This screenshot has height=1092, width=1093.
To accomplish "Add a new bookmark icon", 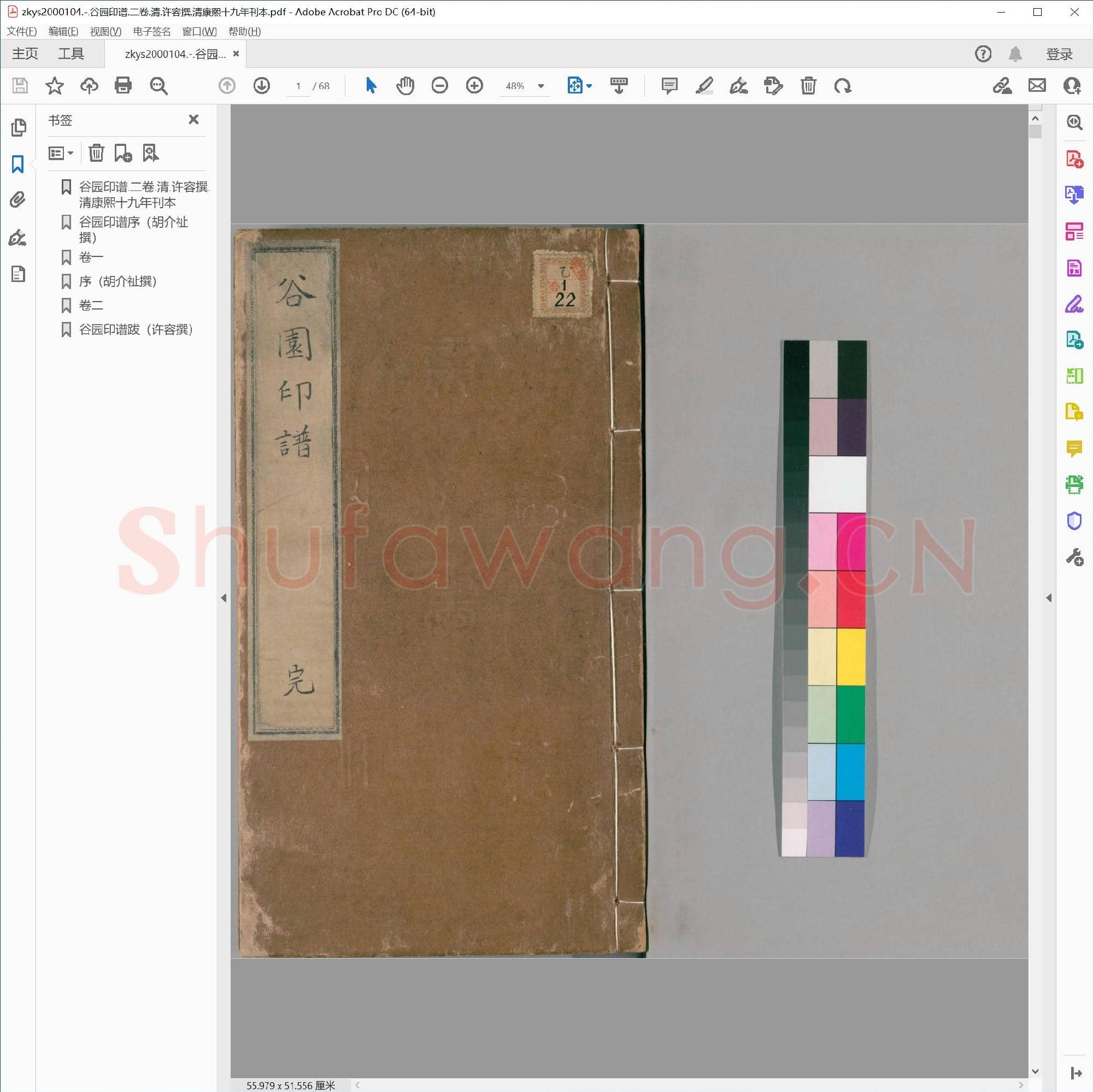I will click(x=123, y=153).
